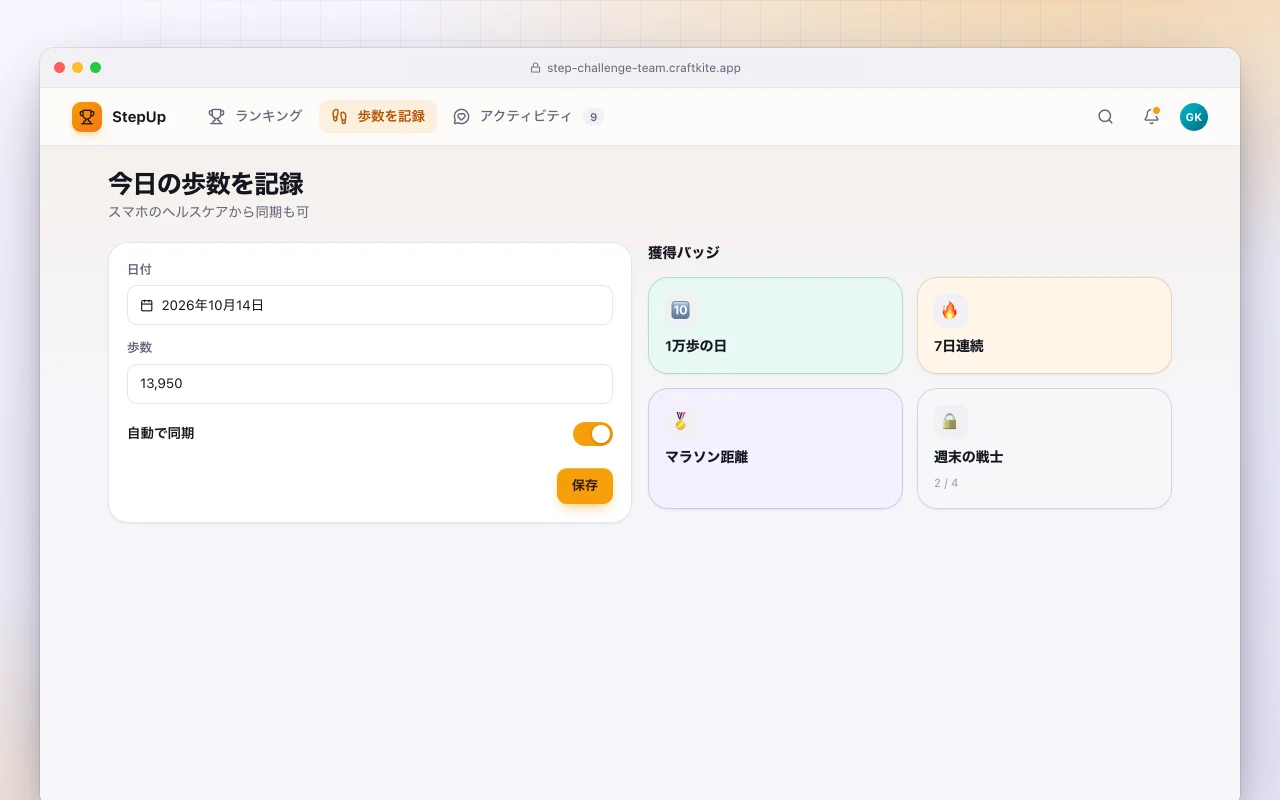This screenshot has height=800, width=1280.
Task: Click the 週末の戦士 badge title
Action: 968,457
